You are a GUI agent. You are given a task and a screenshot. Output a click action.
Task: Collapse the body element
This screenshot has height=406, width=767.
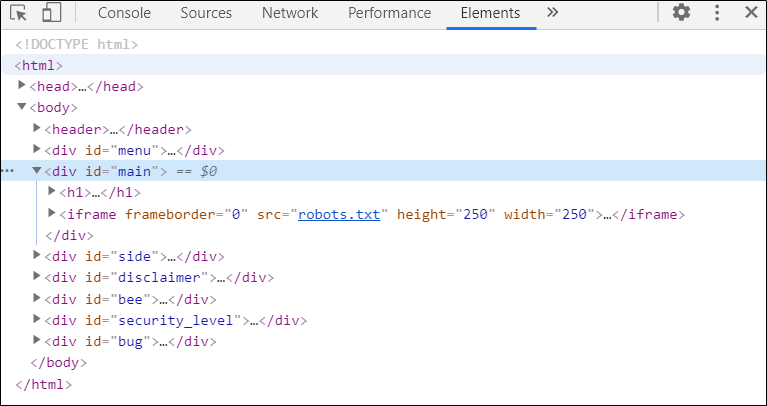click(21, 106)
